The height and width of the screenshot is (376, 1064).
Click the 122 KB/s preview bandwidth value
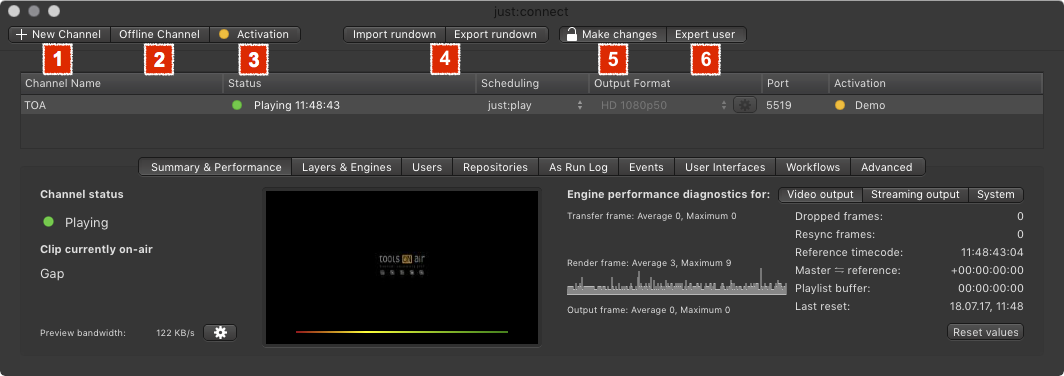(175, 333)
